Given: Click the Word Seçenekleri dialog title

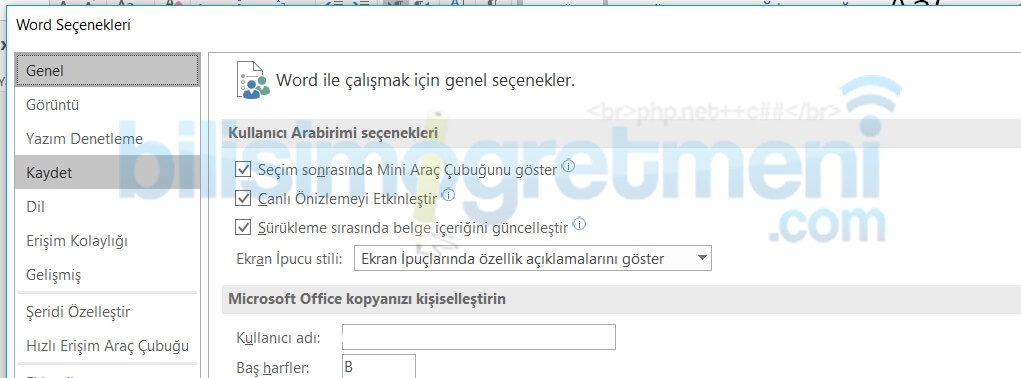Looking at the screenshot, I should 73,25.
